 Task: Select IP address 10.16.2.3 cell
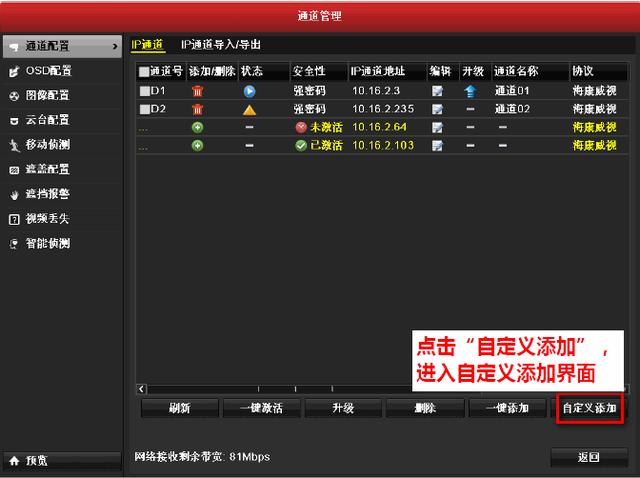[x=376, y=91]
